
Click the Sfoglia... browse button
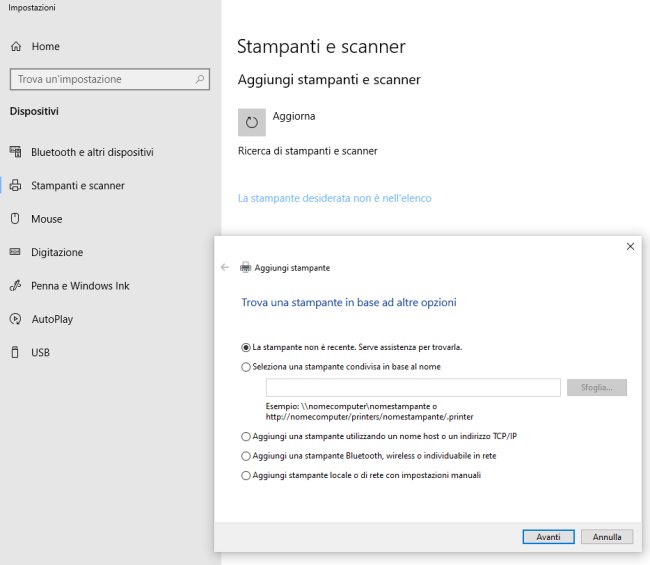597,388
